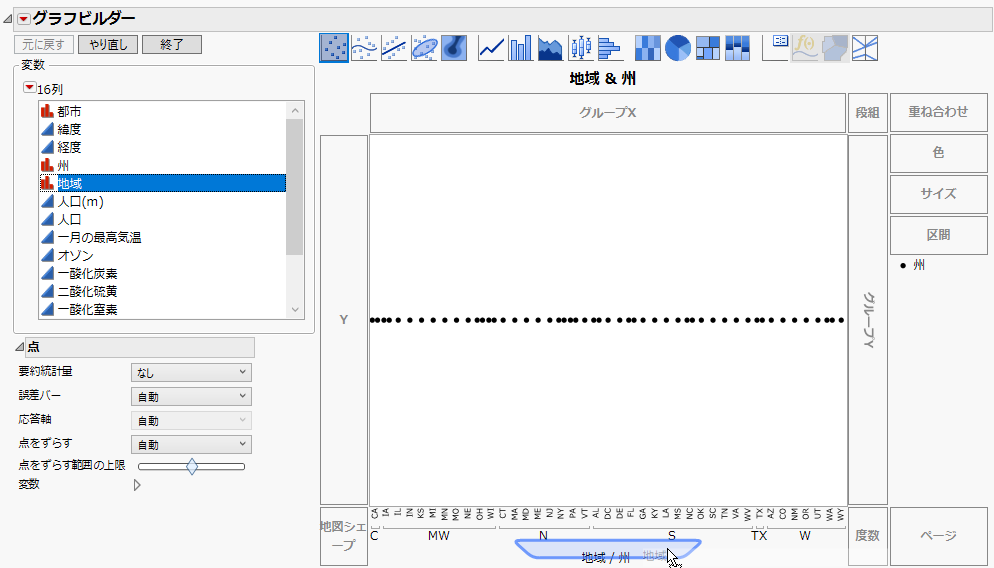994x568 pixels.
Task: Select the Histogram element icon
Action: (610, 48)
